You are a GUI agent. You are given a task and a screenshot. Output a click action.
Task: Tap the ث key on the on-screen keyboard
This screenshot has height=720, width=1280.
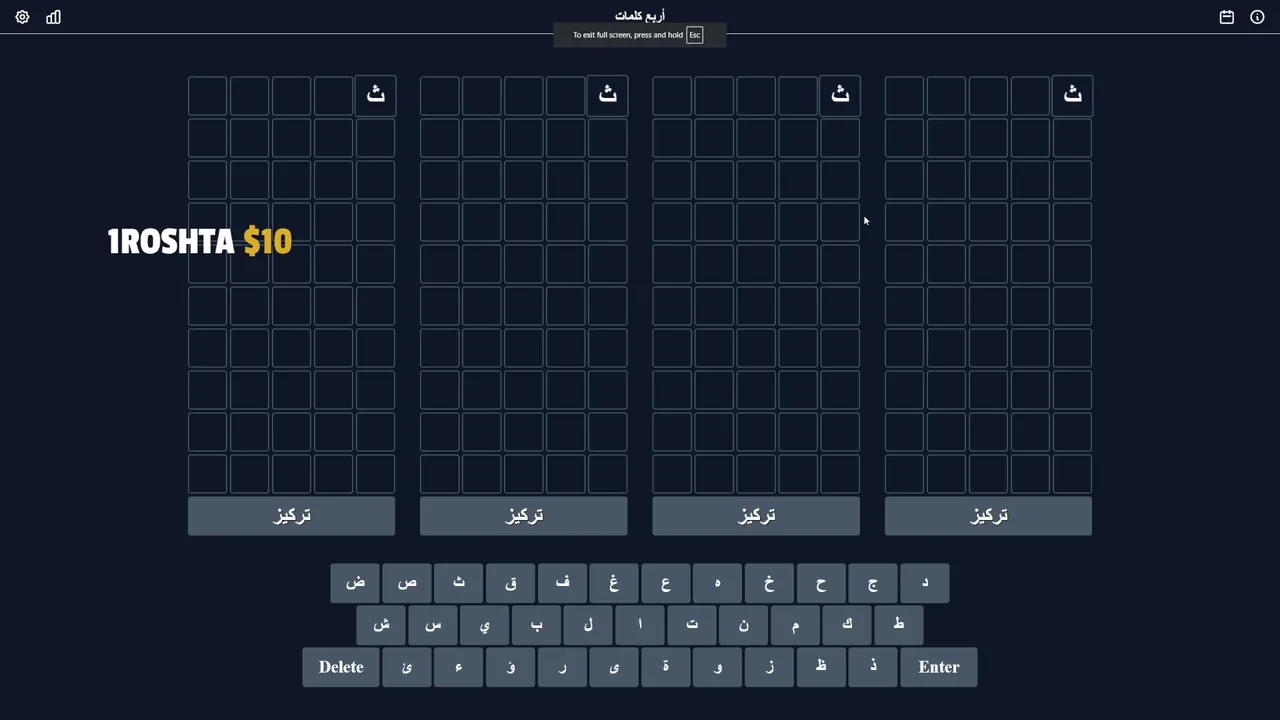[459, 583]
